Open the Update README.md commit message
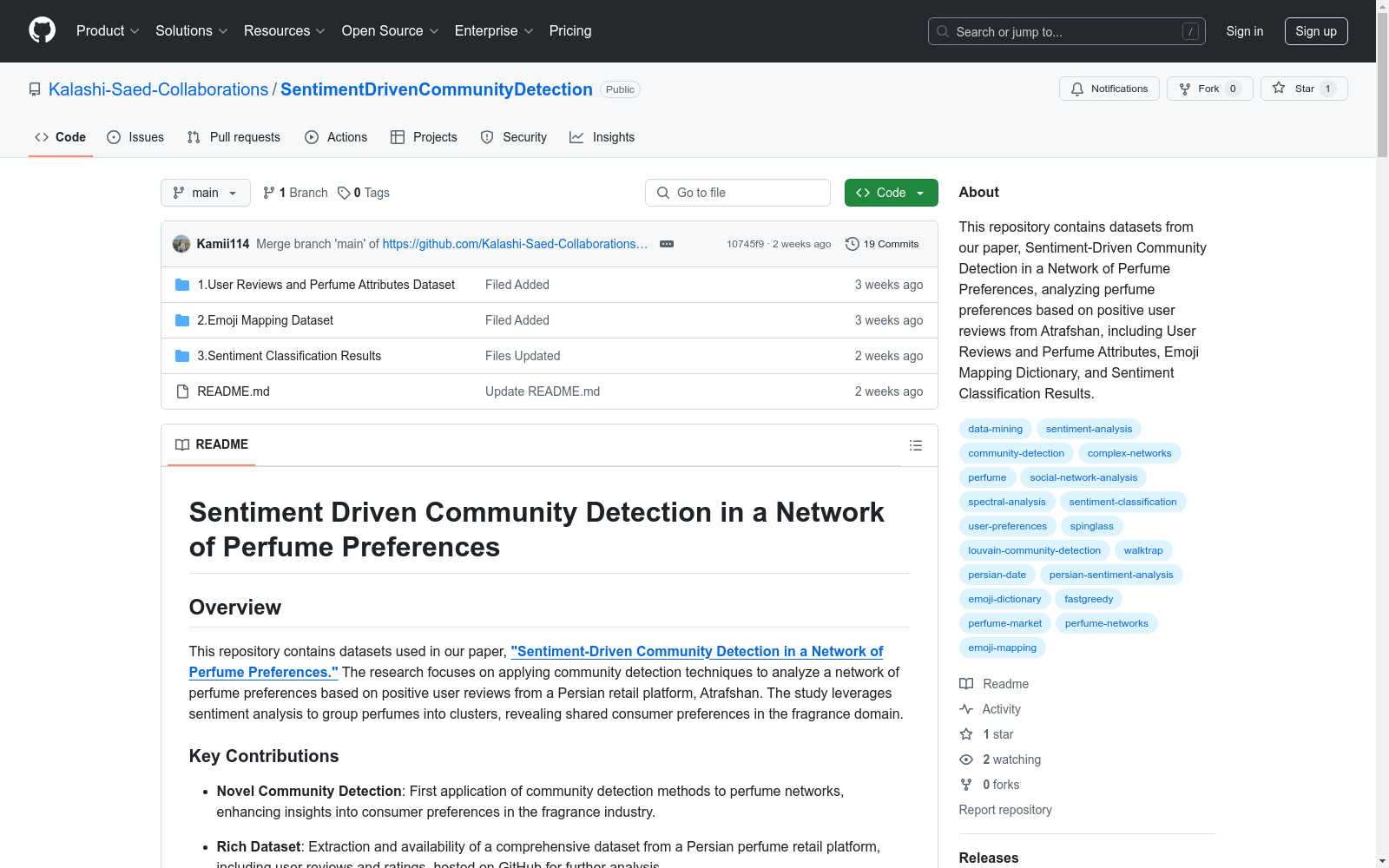 point(543,391)
